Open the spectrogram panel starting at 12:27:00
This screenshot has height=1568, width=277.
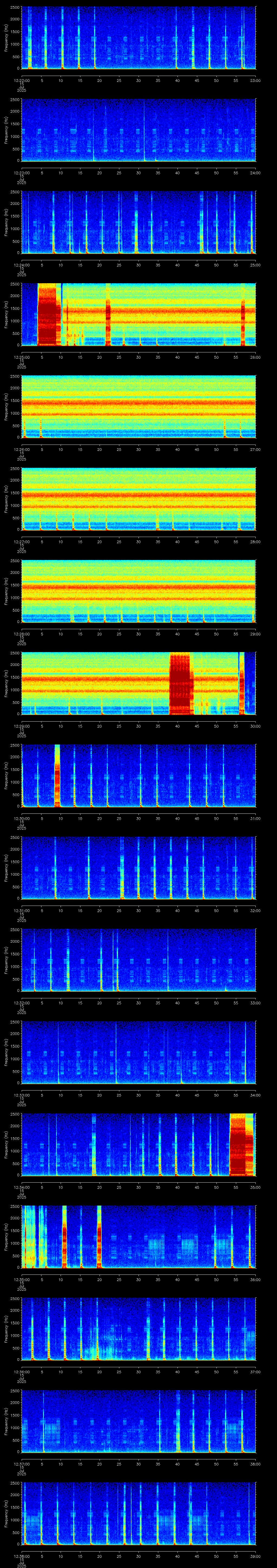pos(139,499)
